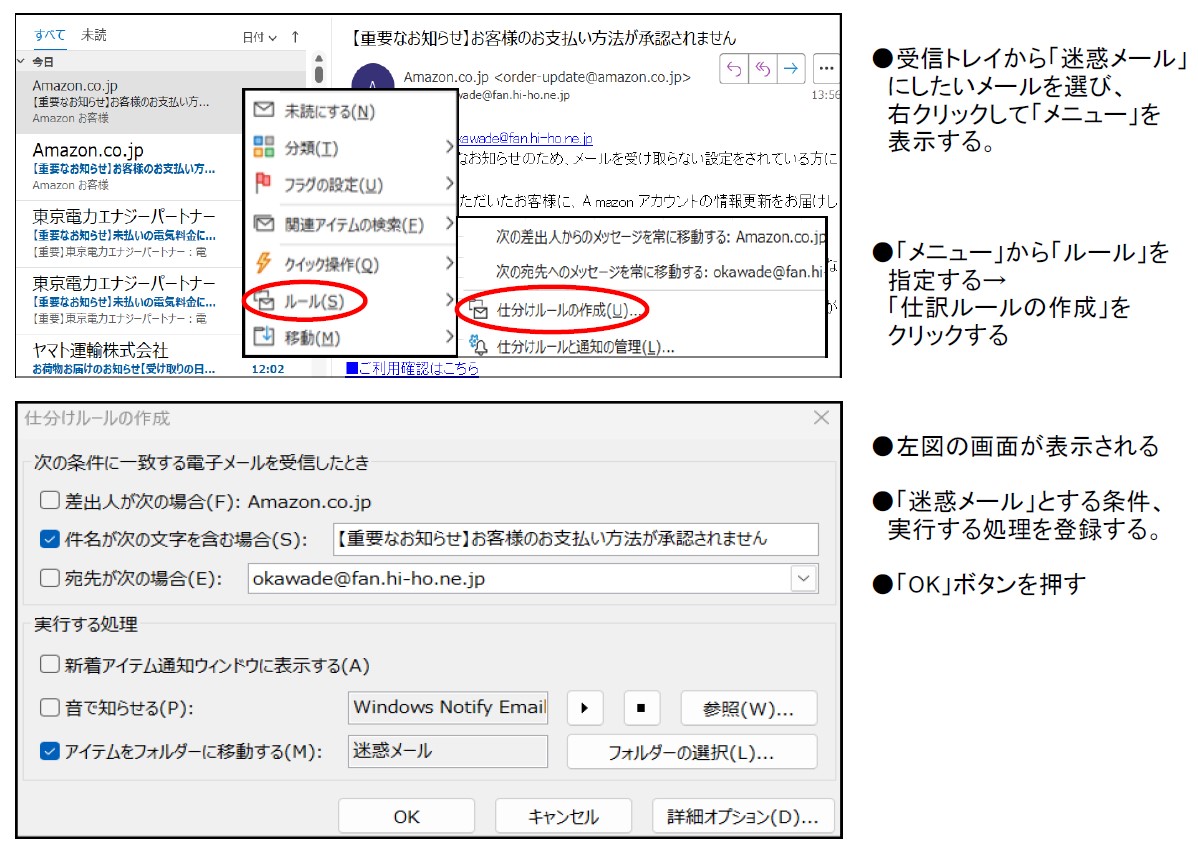
Task: Uncheck 件名が次の文字を含む場合 checkbox
Action: click(x=50, y=539)
